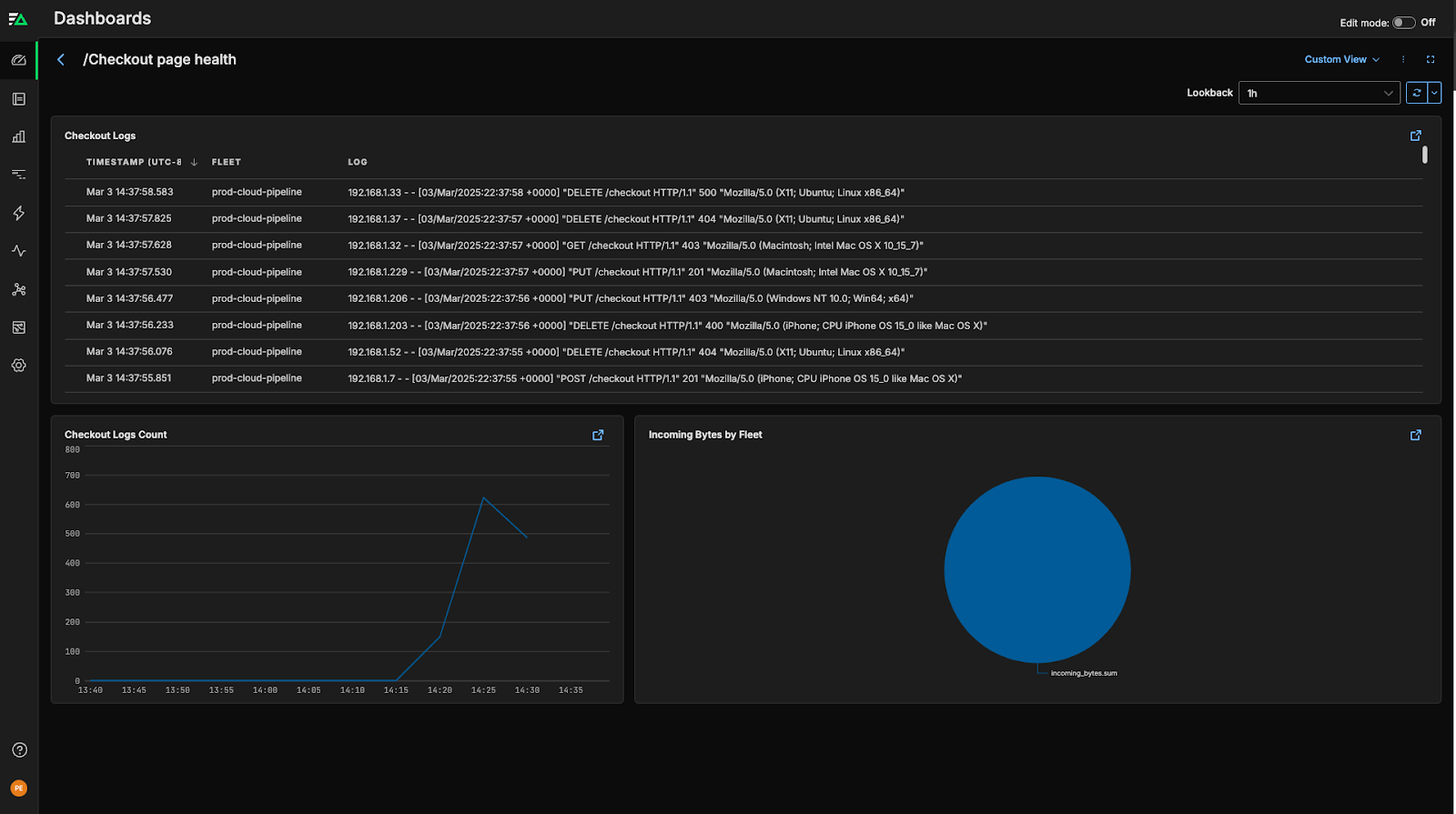This screenshot has height=814, width=1456.
Task: Click the orange user avatar button
Action: coord(19,789)
